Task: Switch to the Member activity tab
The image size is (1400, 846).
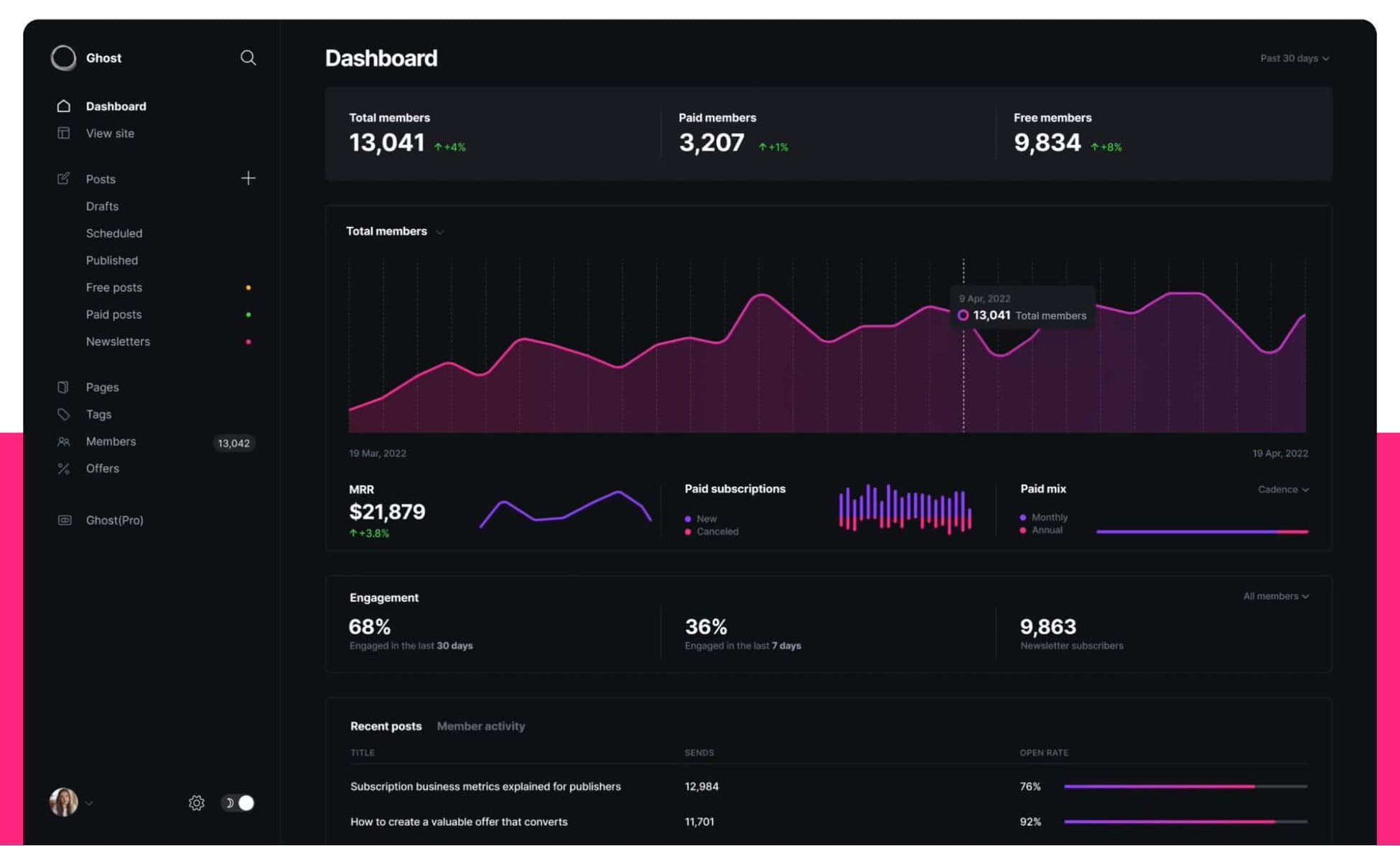Action: pyautogui.click(x=480, y=726)
